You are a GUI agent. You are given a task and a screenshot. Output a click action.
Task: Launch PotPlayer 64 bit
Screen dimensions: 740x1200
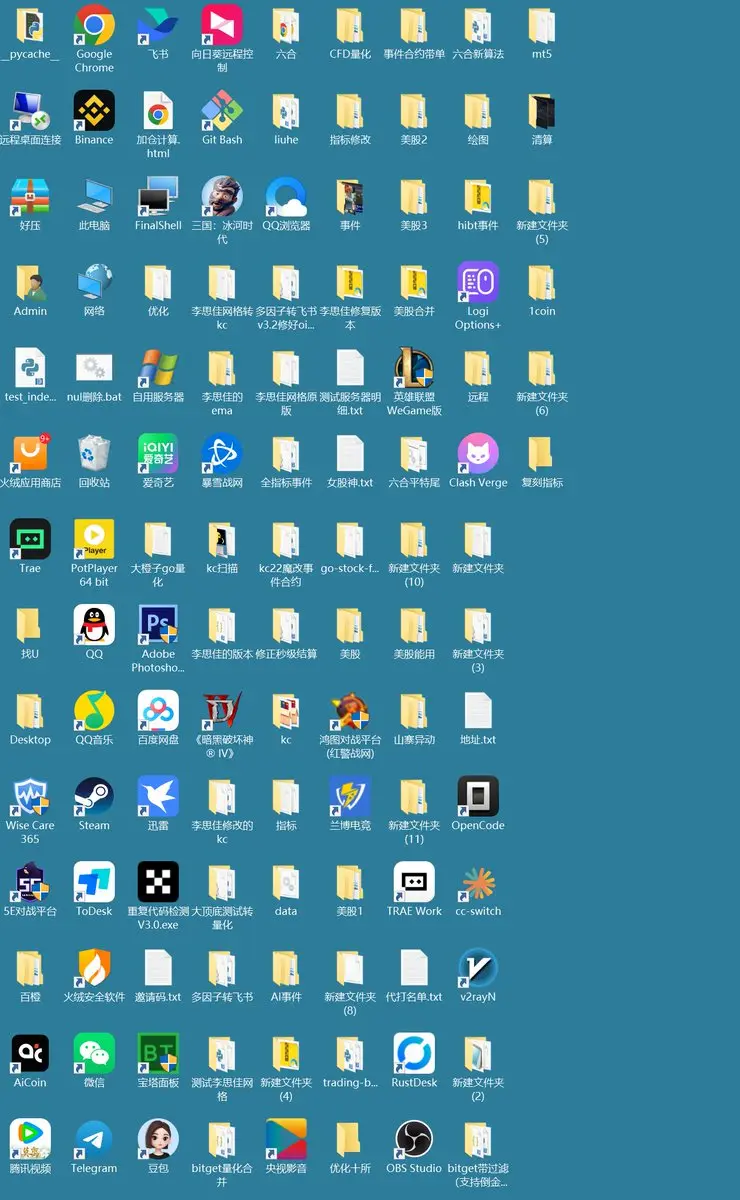click(x=94, y=539)
